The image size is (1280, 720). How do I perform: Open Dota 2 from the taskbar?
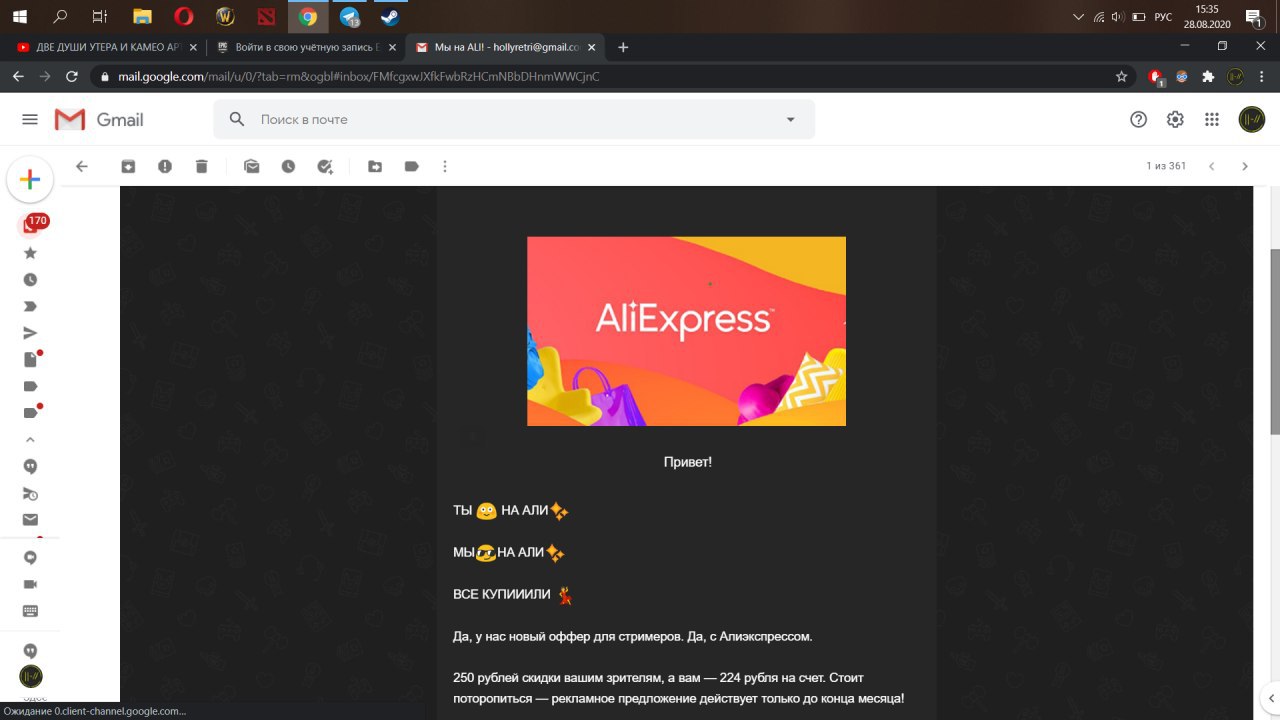click(265, 16)
